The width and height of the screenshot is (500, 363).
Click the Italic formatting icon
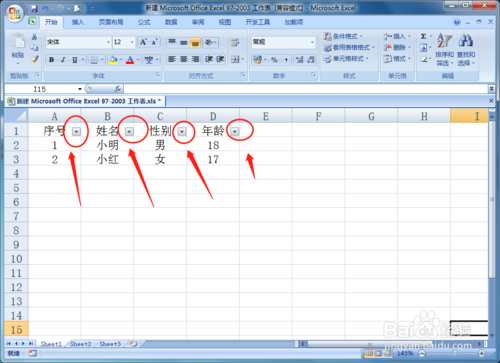pos(63,60)
